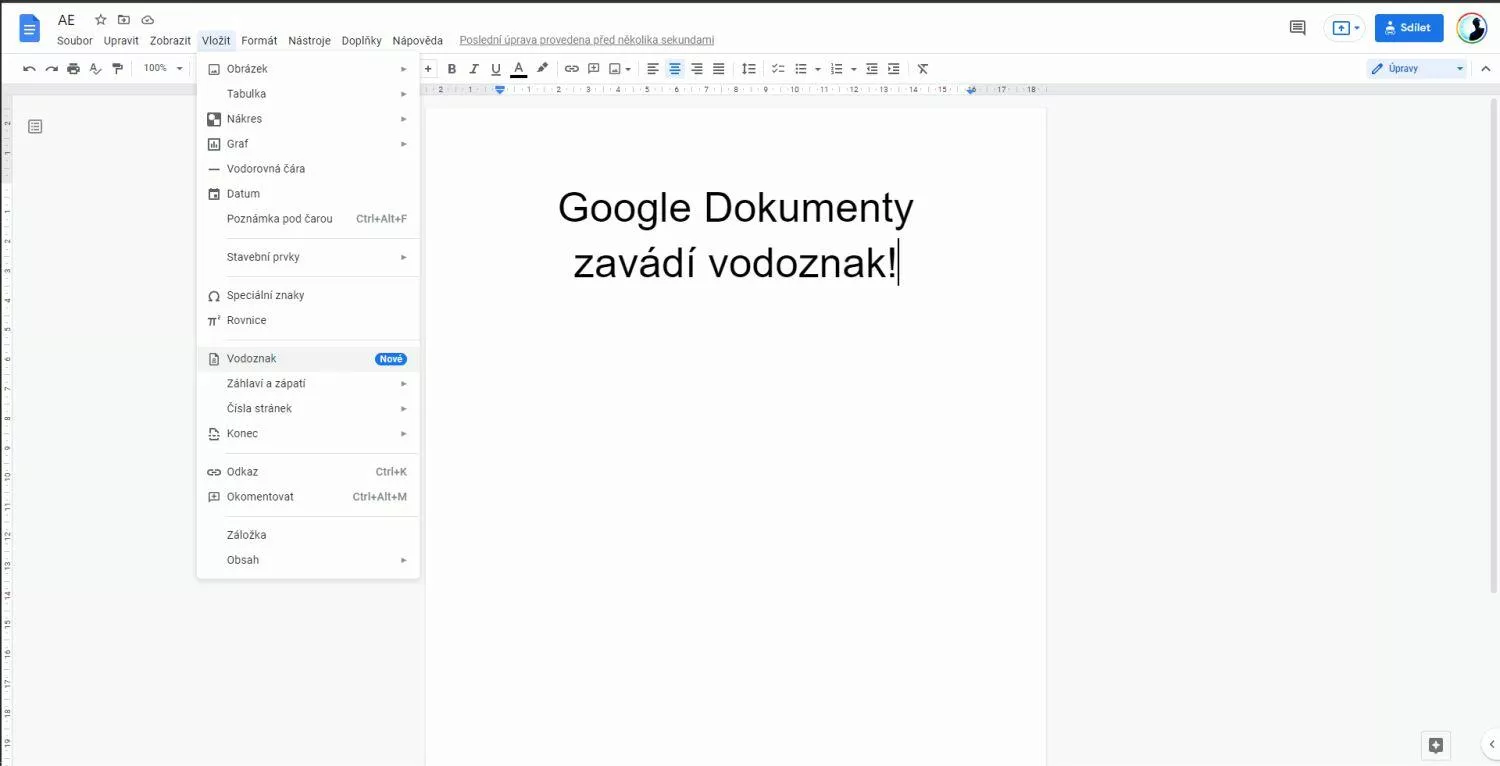Choose Vodorovná čára menu entry
The width and height of the screenshot is (1500, 766).
point(308,169)
